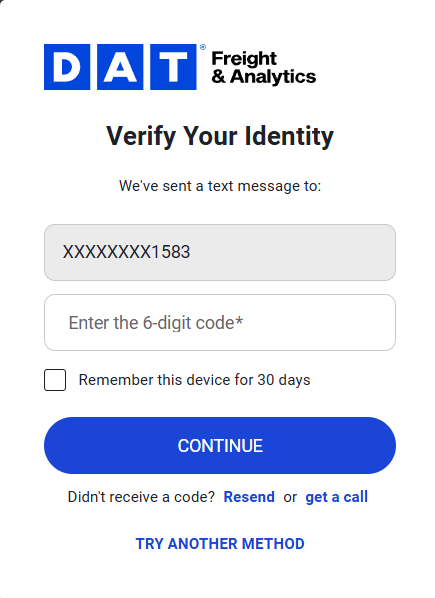Tick the Remember this device checkbox
The image size is (435, 598).
pos(55,380)
